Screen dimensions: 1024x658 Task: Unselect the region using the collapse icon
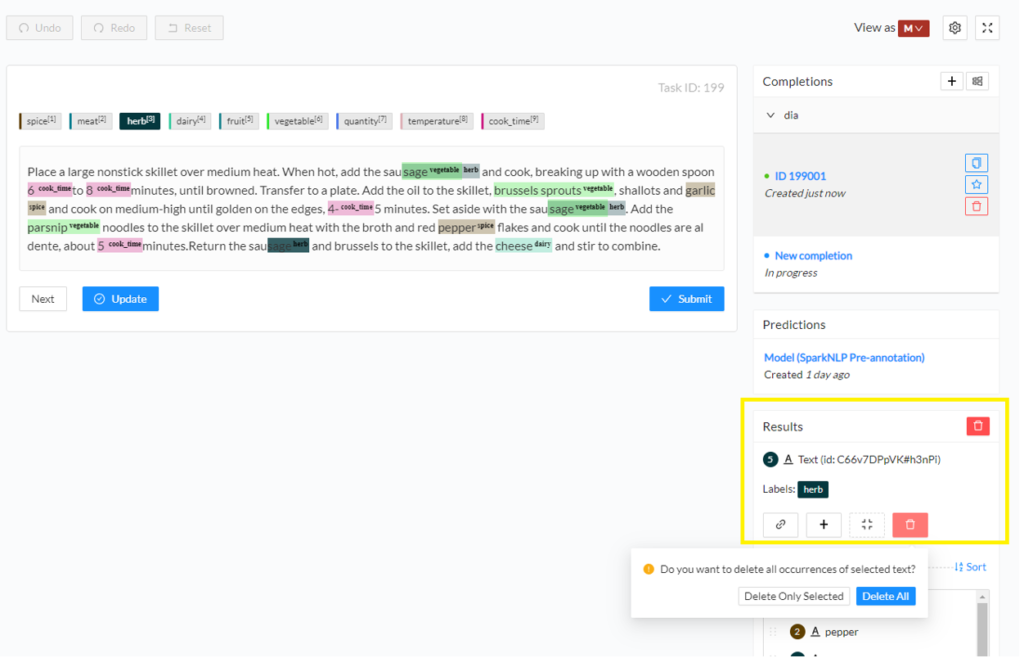866,524
